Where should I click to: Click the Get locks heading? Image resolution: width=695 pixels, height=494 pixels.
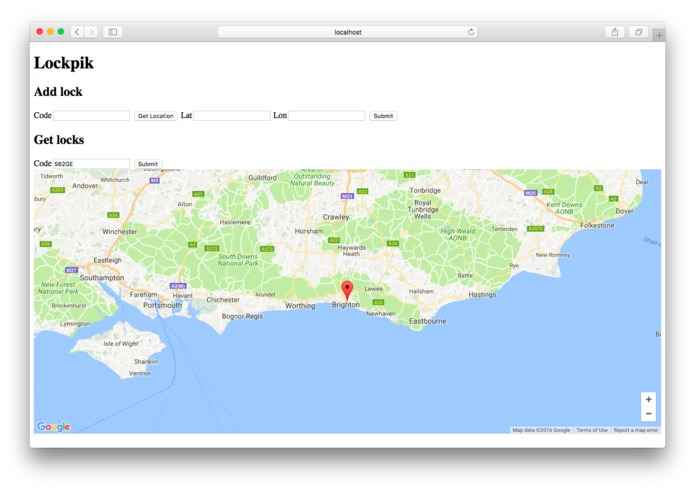click(59, 140)
